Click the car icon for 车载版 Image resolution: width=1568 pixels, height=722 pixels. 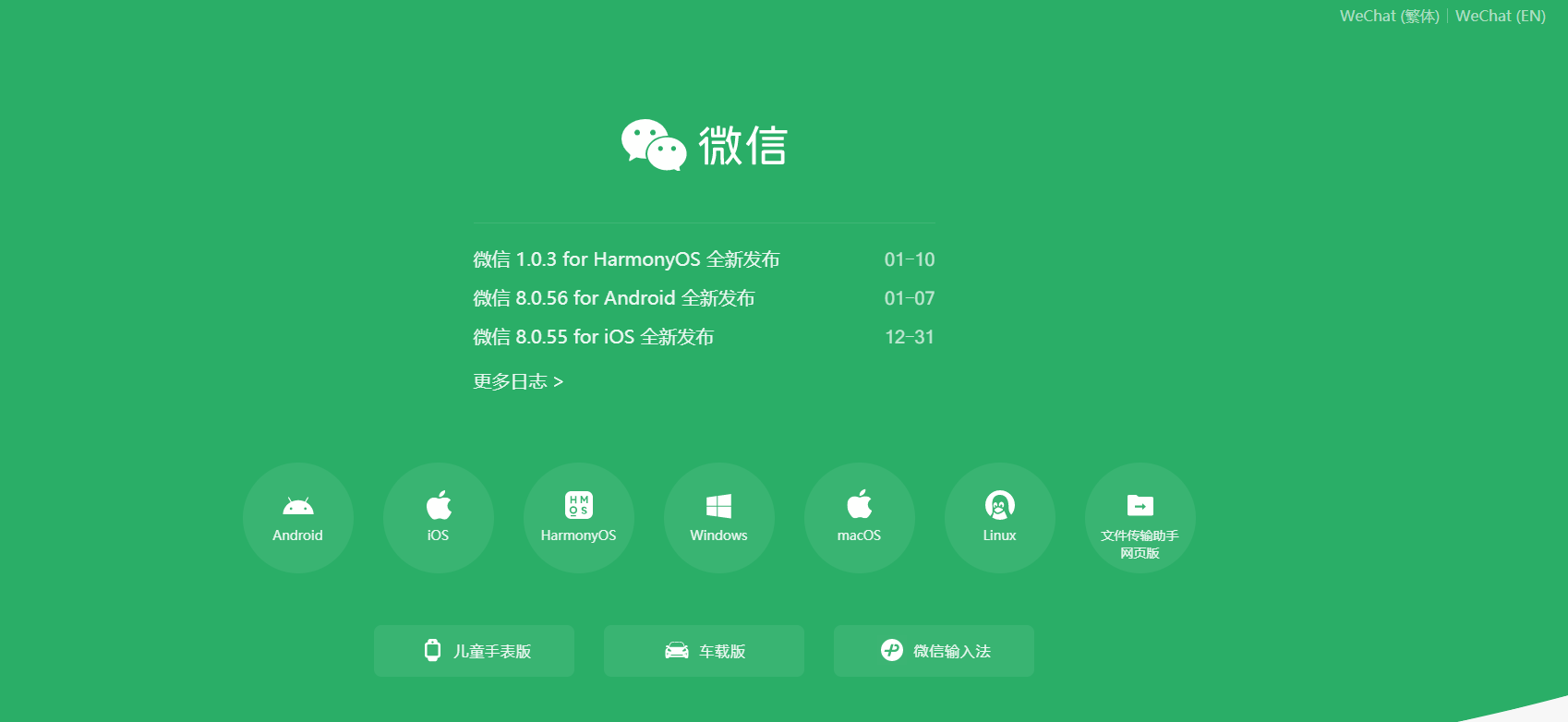[x=677, y=651]
